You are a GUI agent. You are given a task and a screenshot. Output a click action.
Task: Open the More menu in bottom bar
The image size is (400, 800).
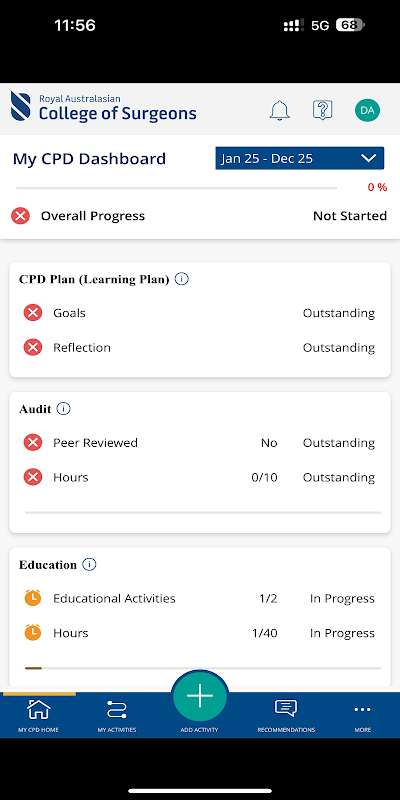pos(363,715)
